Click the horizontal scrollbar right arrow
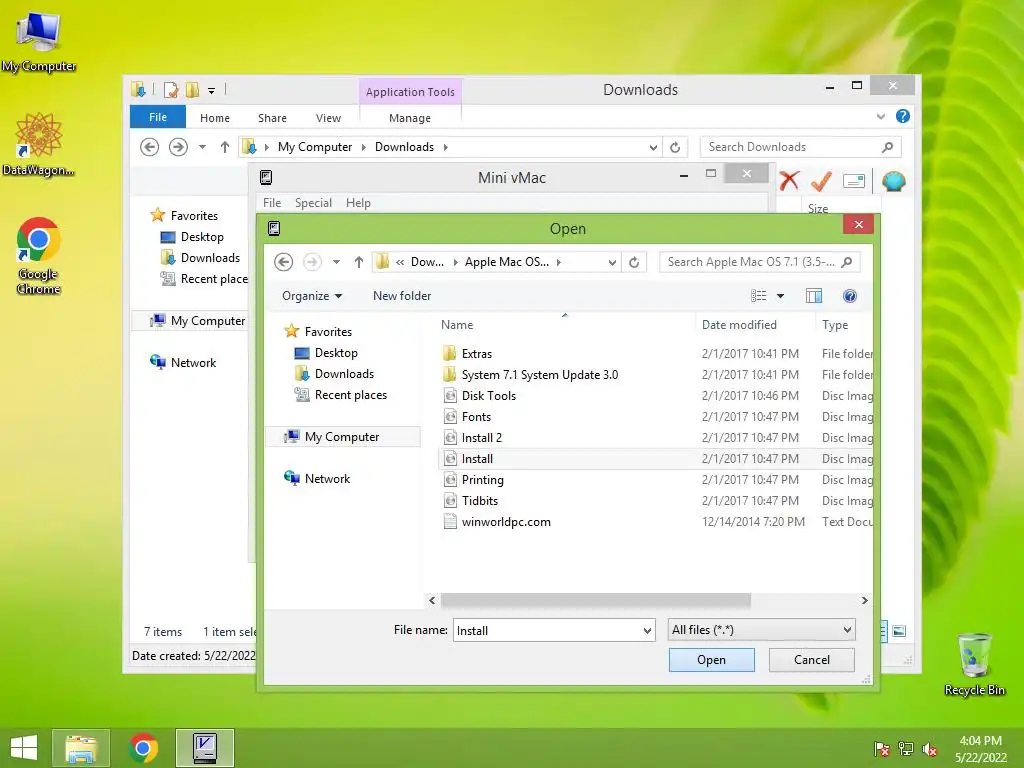 pos(865,600)
